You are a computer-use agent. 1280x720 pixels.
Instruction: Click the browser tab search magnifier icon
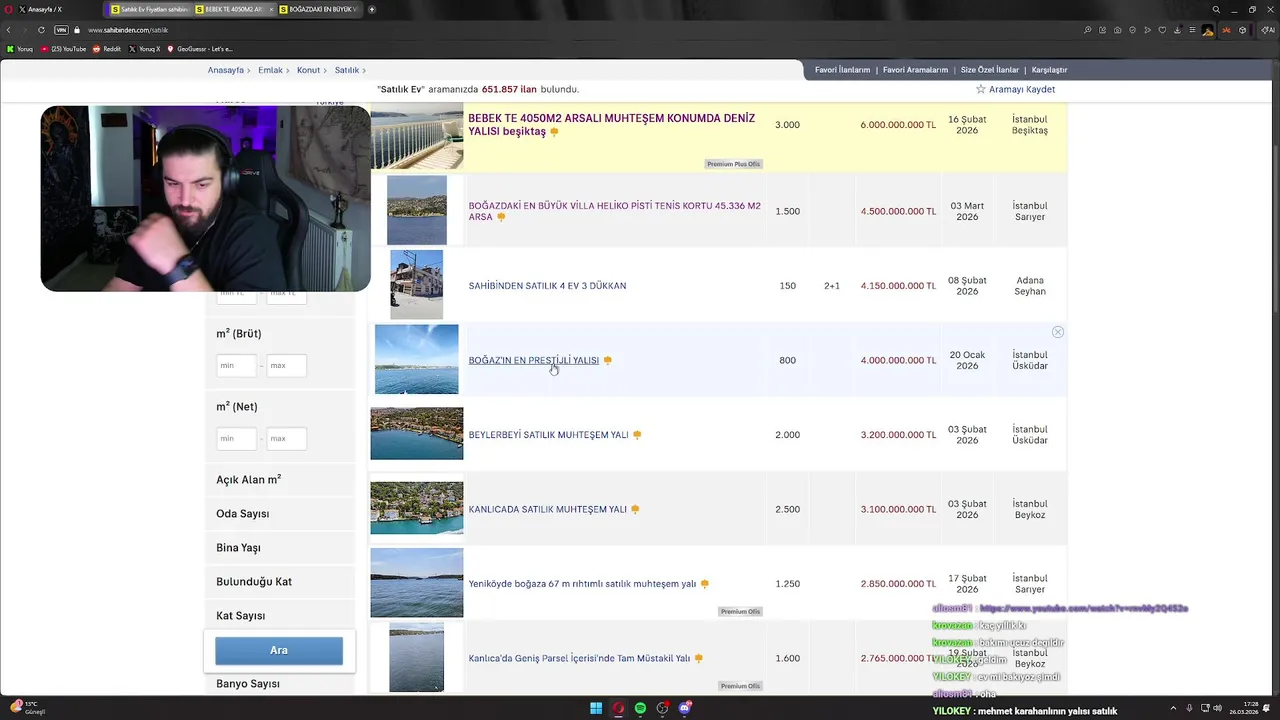[1216, 9]
